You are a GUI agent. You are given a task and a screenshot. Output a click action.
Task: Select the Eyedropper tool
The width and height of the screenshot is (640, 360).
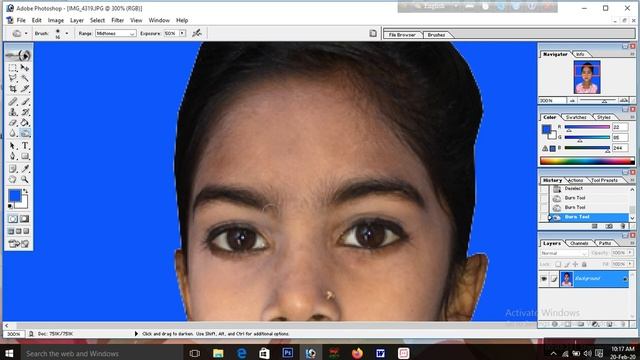tap(25, 169)
